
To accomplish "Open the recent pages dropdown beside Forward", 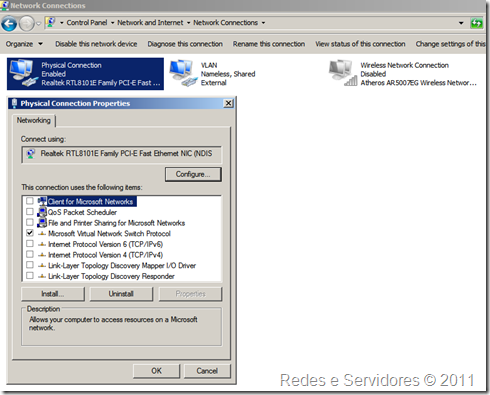I will click(38, 24).
